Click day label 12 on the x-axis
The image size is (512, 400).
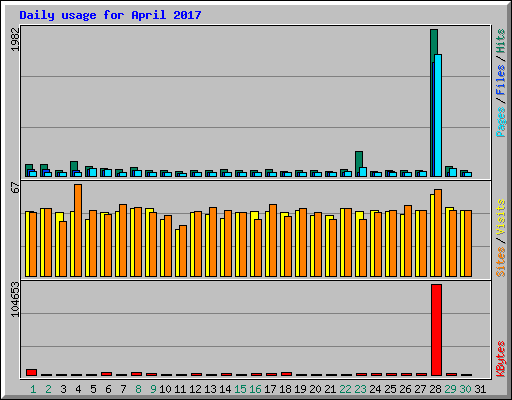pos(195,389)
